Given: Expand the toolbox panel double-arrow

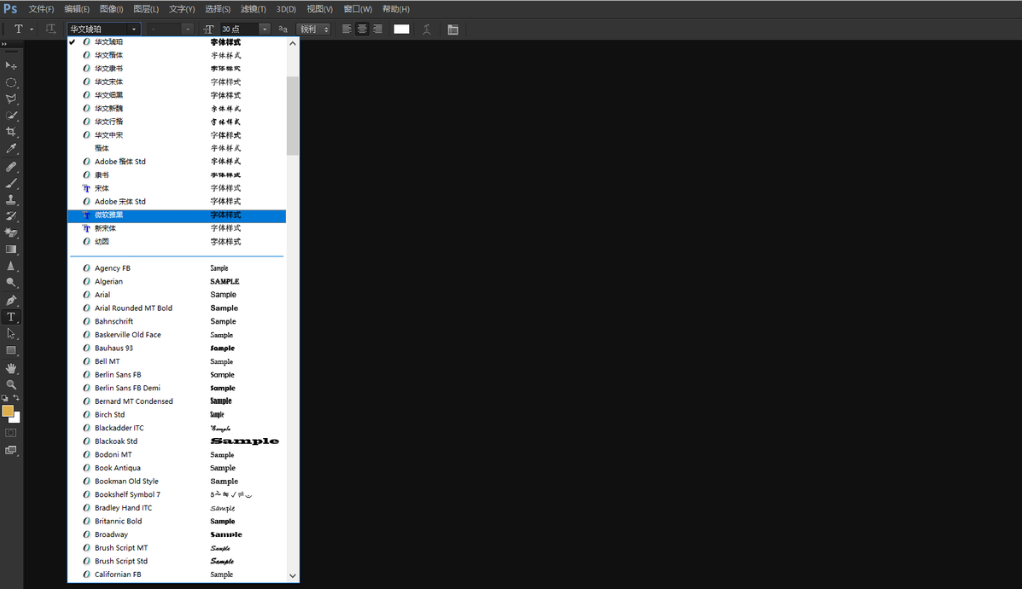Looking at the screenshot, I should coord(4,44).
